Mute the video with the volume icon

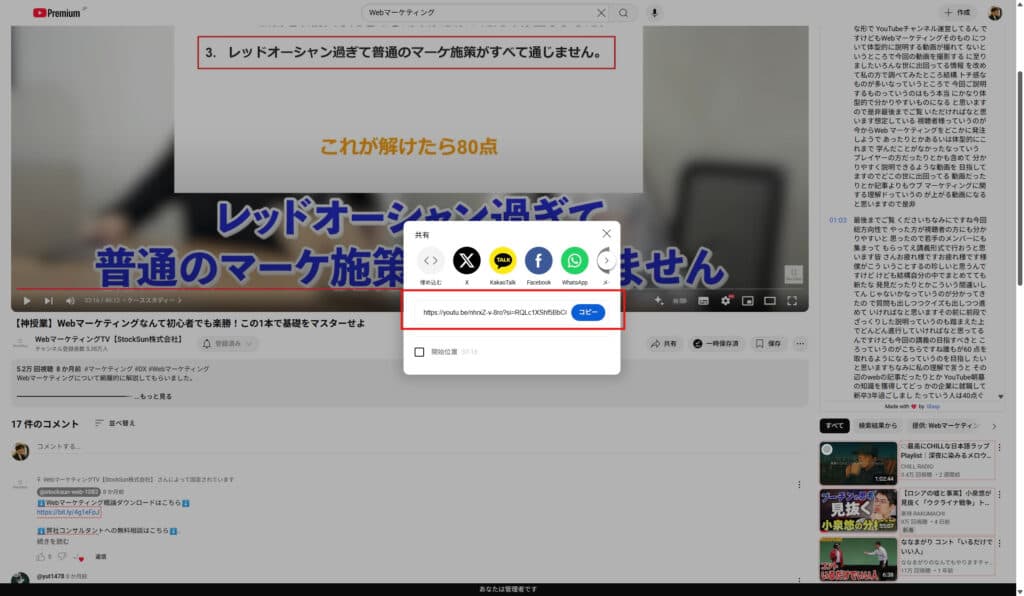tap(68, 300)
